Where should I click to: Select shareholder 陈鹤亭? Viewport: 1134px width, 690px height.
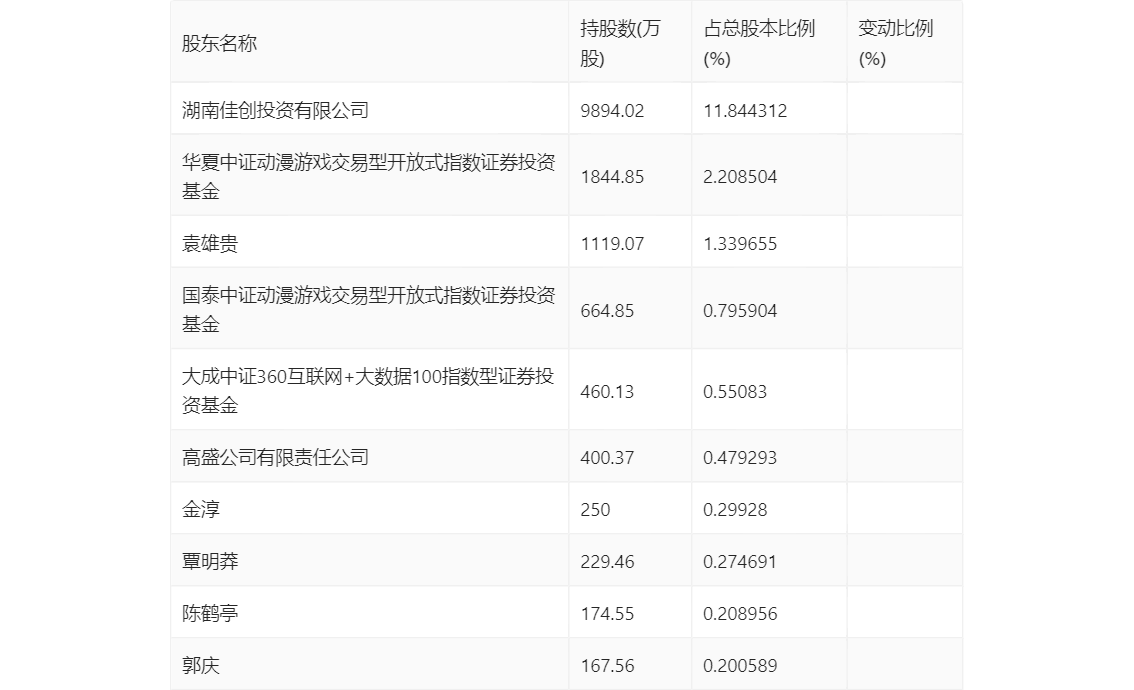click(210, 614)
